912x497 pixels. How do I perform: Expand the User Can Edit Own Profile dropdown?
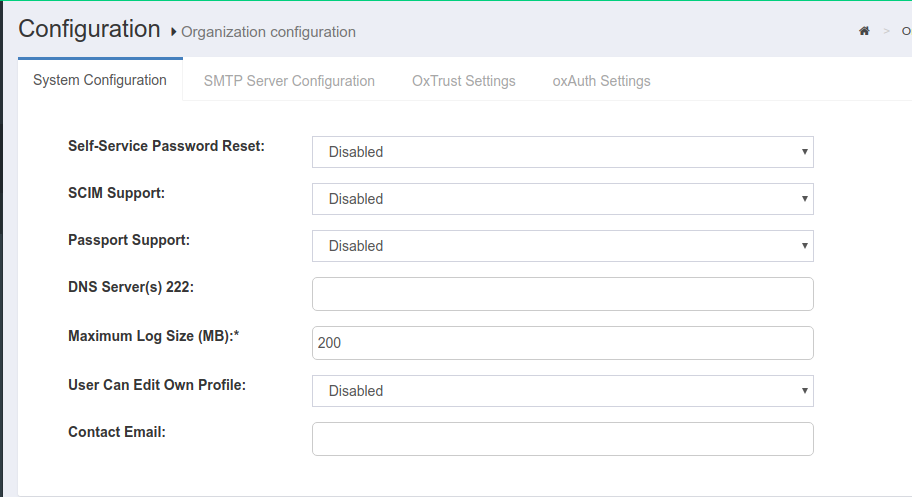pyautogui.click(x=562, y=391)
